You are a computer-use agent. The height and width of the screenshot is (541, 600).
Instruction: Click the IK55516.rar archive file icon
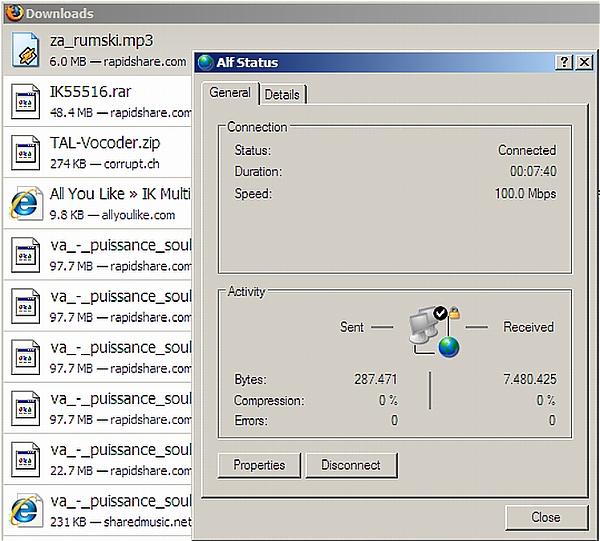pos(25,101)
